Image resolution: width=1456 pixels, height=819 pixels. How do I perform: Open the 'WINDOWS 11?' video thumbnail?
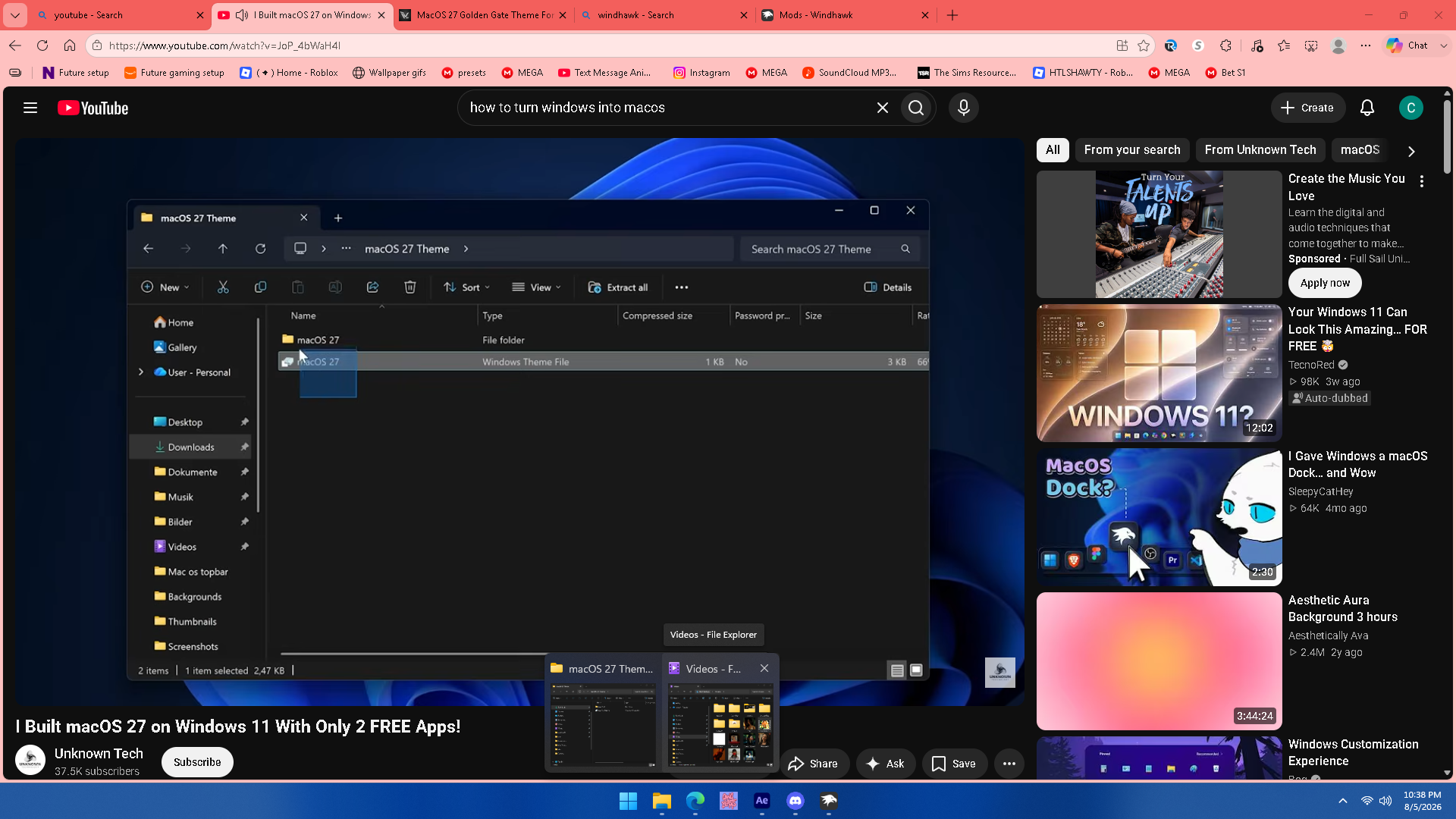coord(1159,373)
